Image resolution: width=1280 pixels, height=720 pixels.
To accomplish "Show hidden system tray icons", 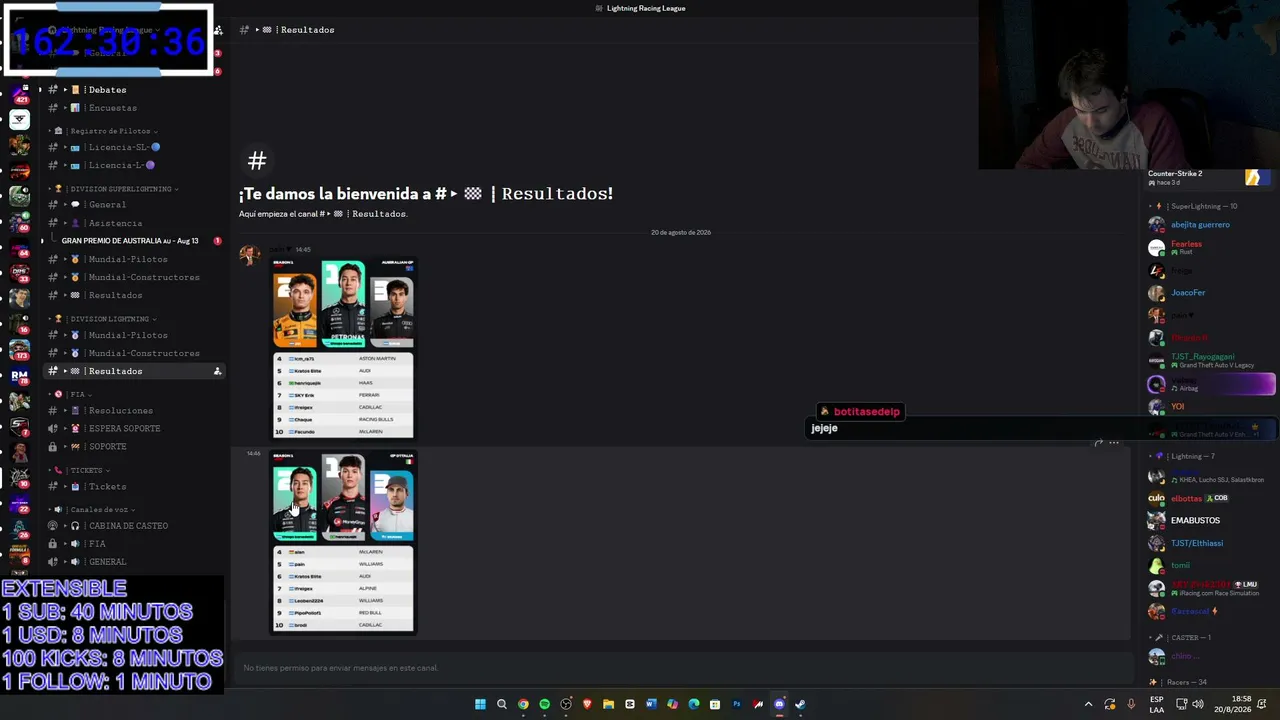I will tap(1089, 704).
